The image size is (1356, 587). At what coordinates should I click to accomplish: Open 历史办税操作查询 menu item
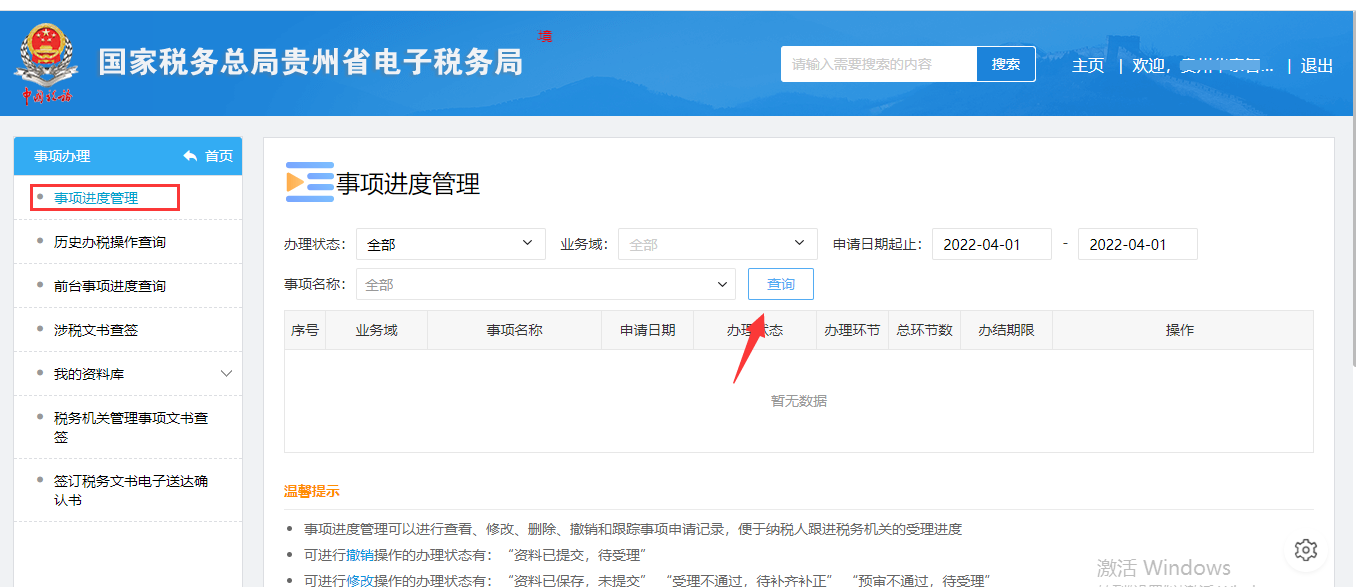pos(110,242)
